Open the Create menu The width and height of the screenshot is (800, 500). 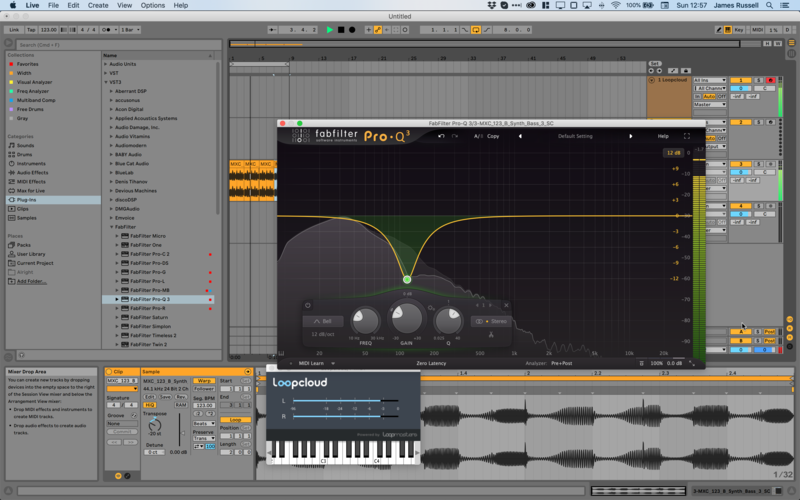97,5
